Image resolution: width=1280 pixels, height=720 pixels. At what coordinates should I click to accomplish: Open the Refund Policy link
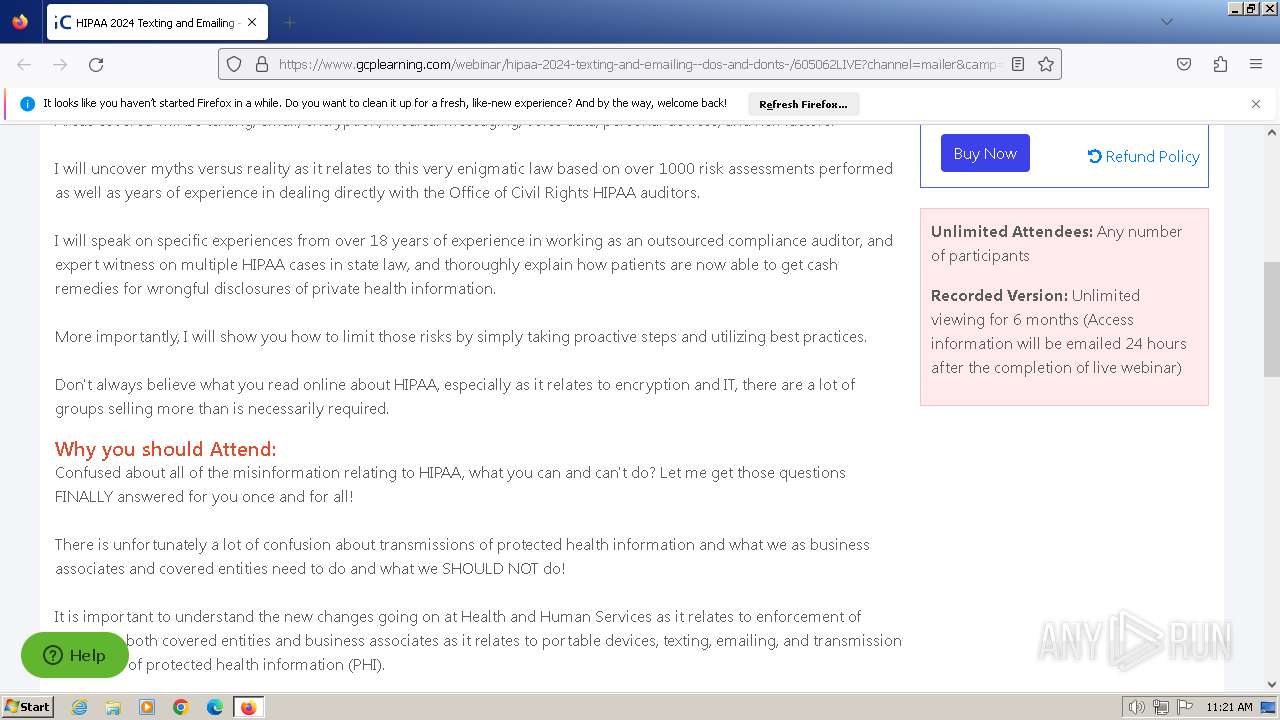coord(1144,156)
